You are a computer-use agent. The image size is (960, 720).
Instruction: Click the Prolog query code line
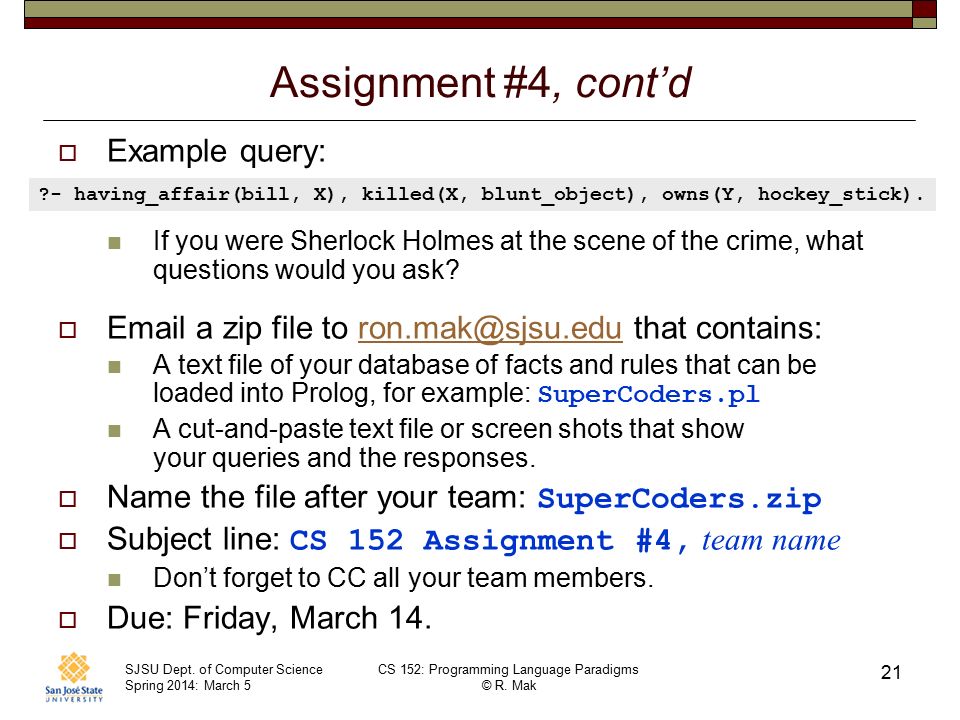(482, 194)
